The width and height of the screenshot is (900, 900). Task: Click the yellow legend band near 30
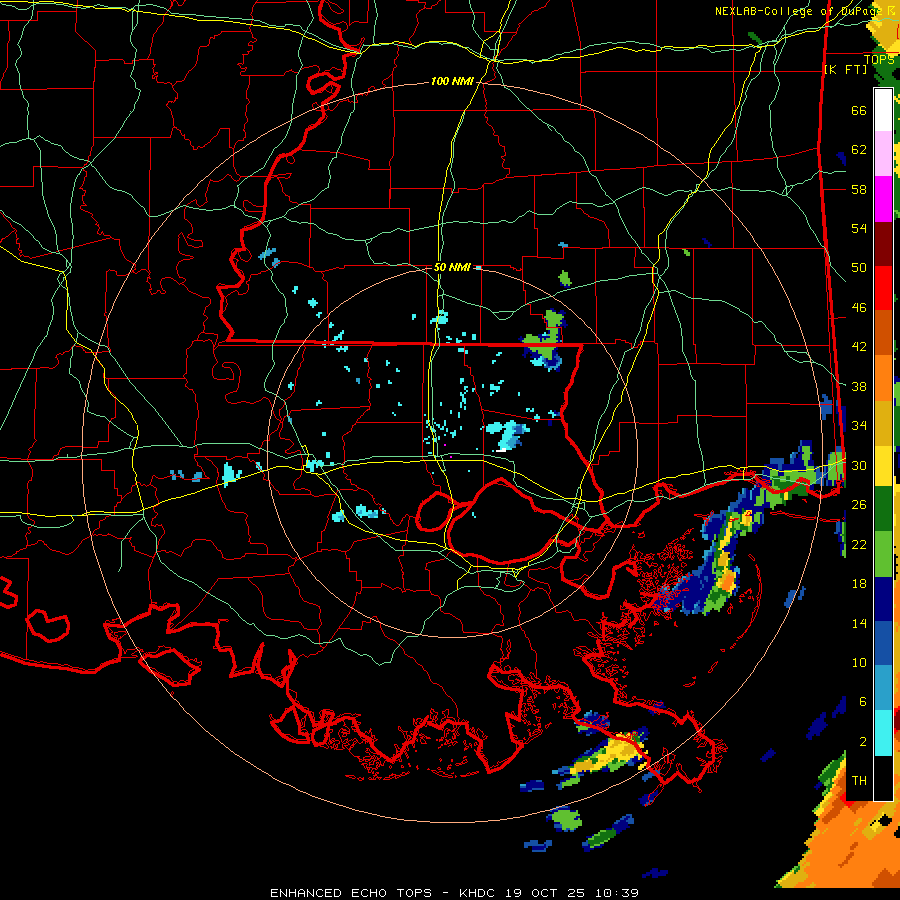(x=883, y=465)
